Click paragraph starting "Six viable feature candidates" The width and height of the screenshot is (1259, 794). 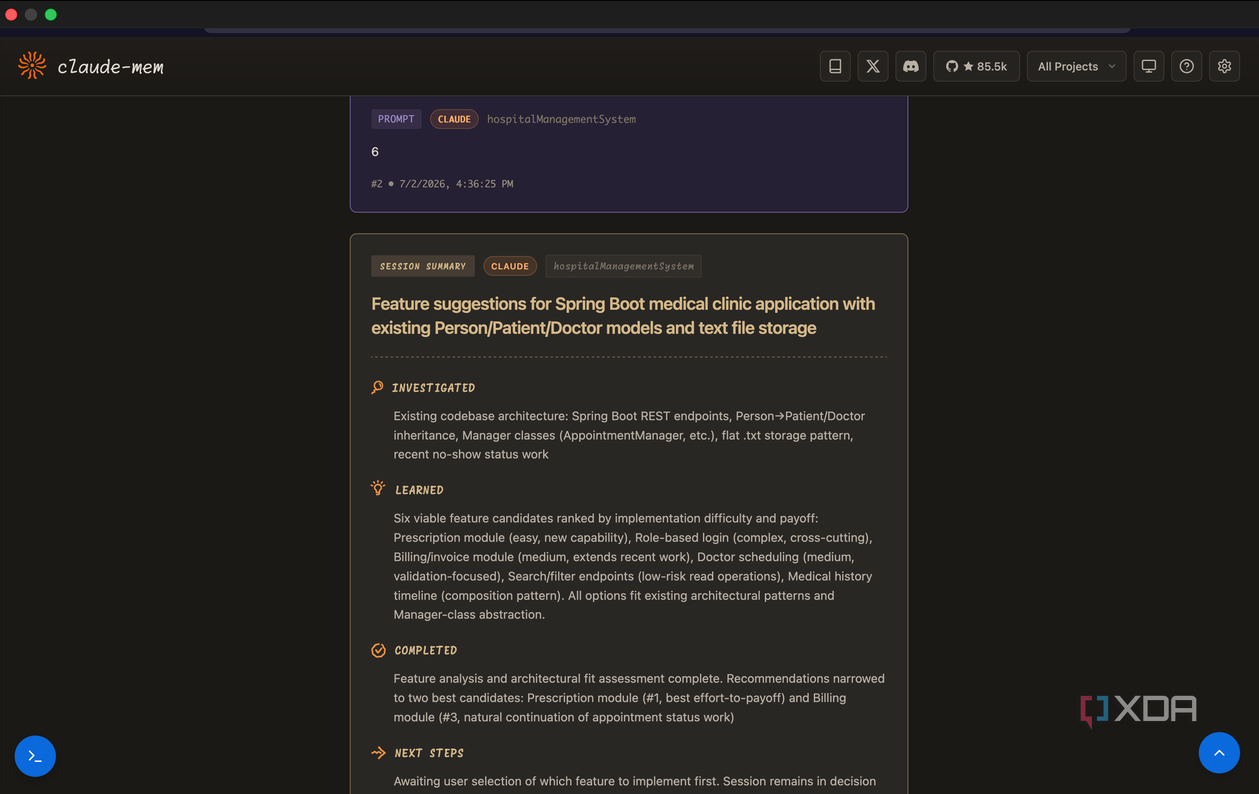(x=633, y=566)
